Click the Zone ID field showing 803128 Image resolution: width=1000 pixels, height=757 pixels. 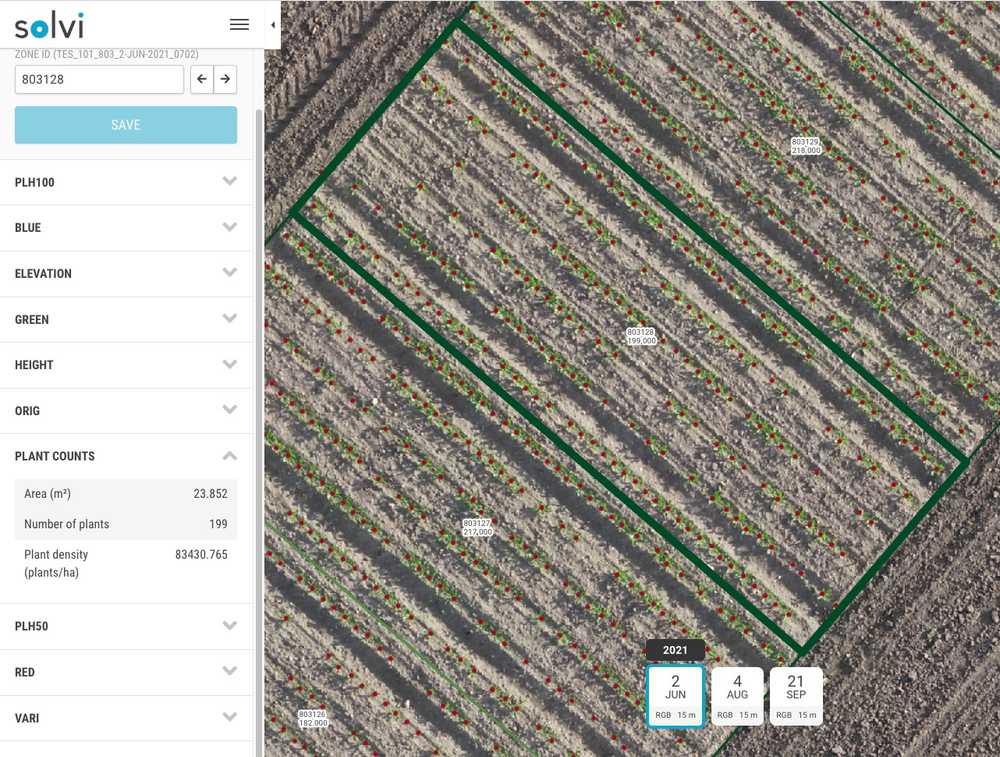[99, 79]
